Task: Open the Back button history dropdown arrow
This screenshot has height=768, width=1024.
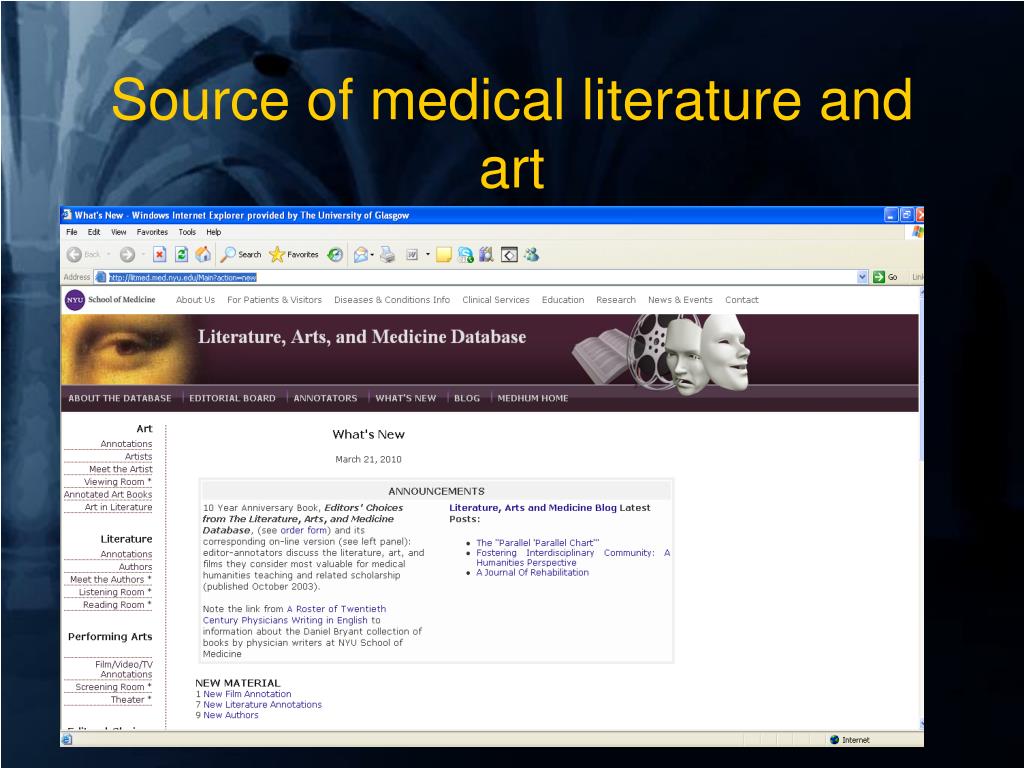Action: pos(109,255)
